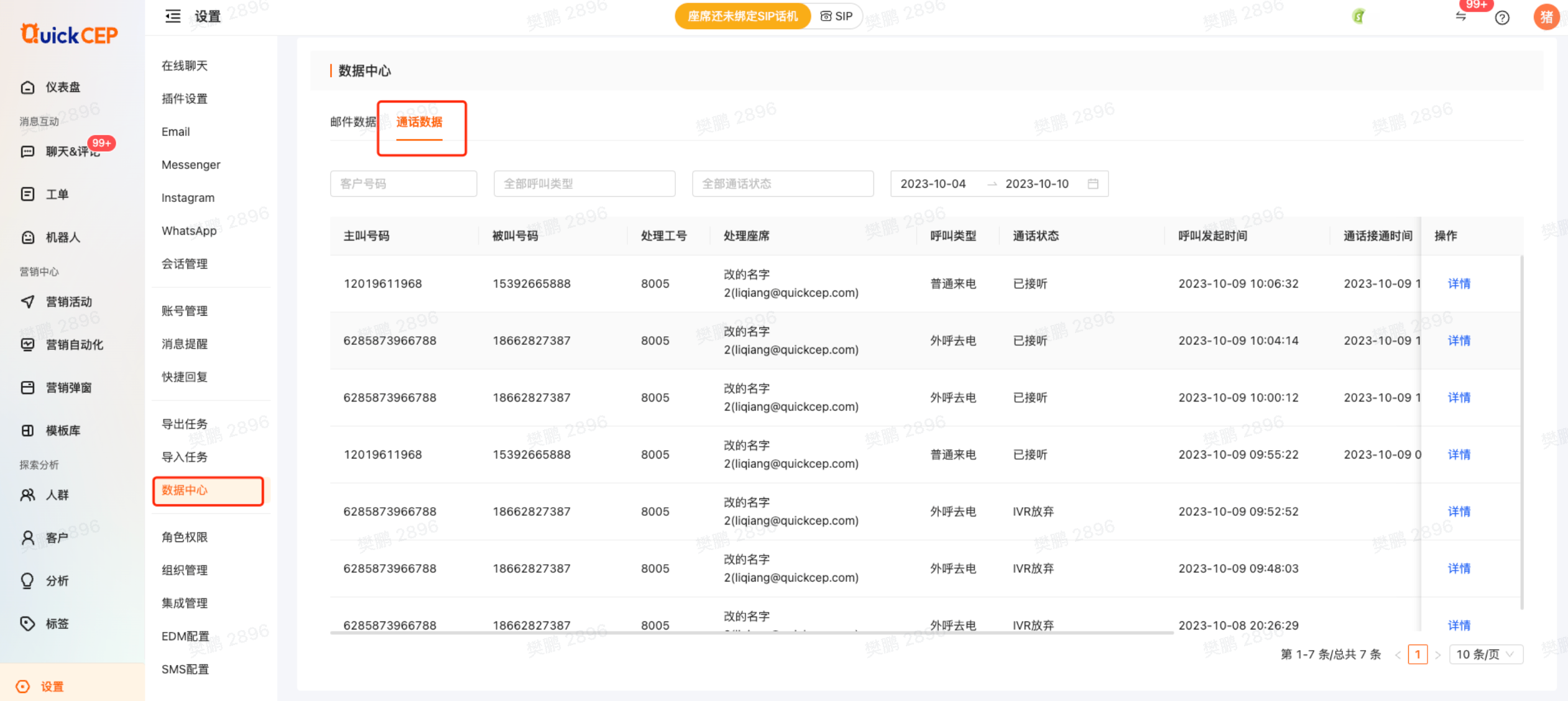This screenshot has height=701, width=1568.
Task: Open the dashboard (仪表盘) icon
Action: point(27,87)
